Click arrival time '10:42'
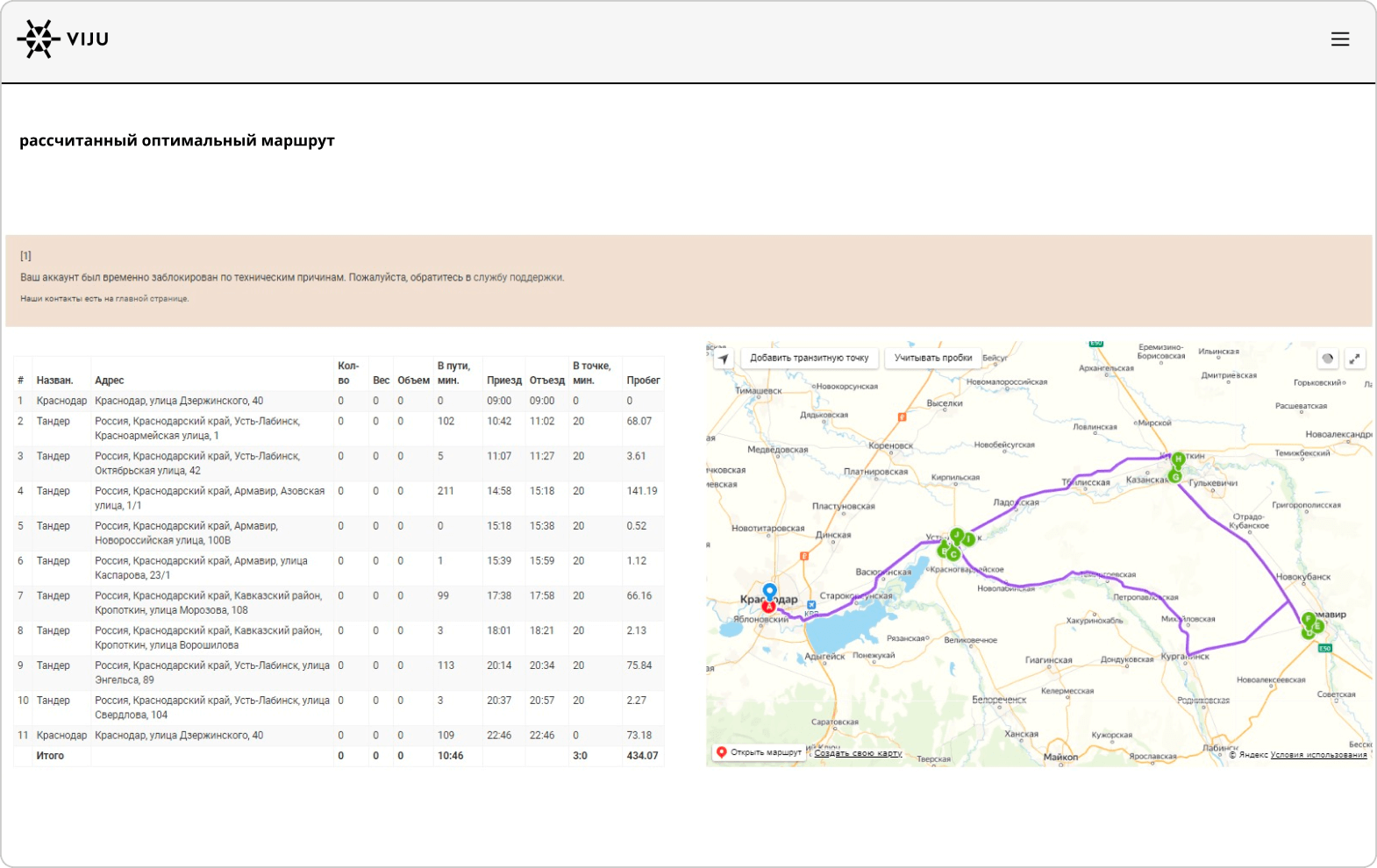 coord(499,422)
